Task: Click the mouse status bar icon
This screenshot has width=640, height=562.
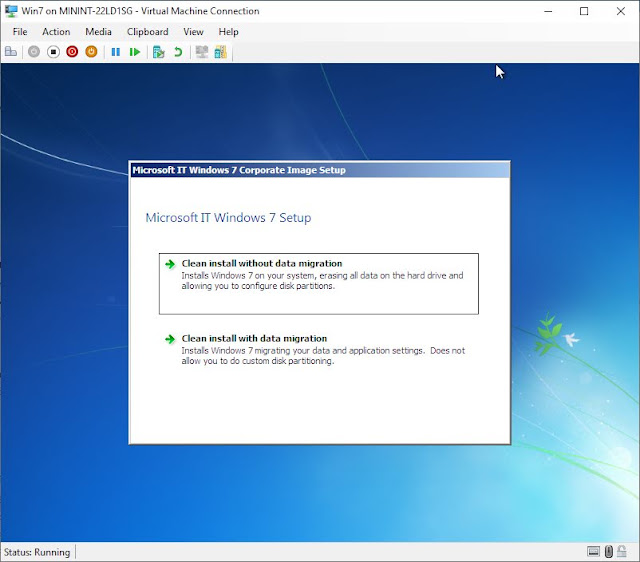Action: tap(609, 552)
